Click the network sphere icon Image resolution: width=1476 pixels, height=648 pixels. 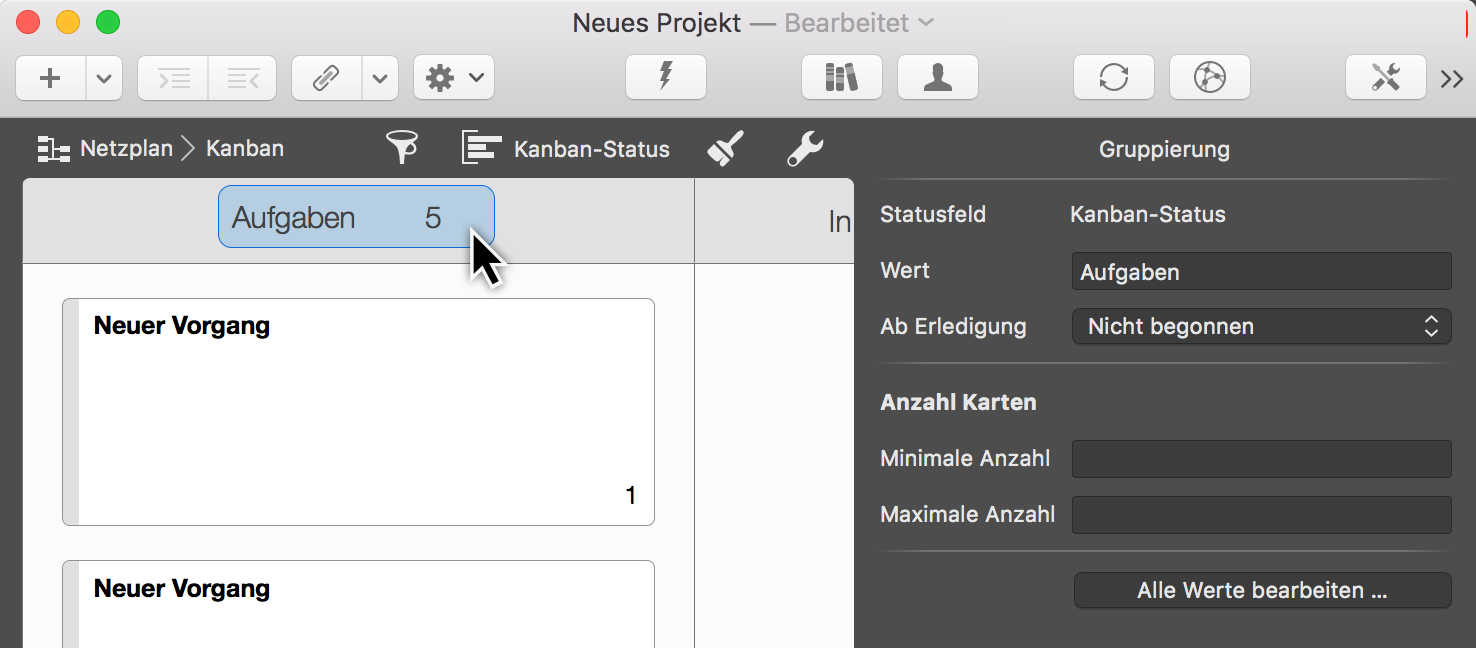(x=1209, y=77)
